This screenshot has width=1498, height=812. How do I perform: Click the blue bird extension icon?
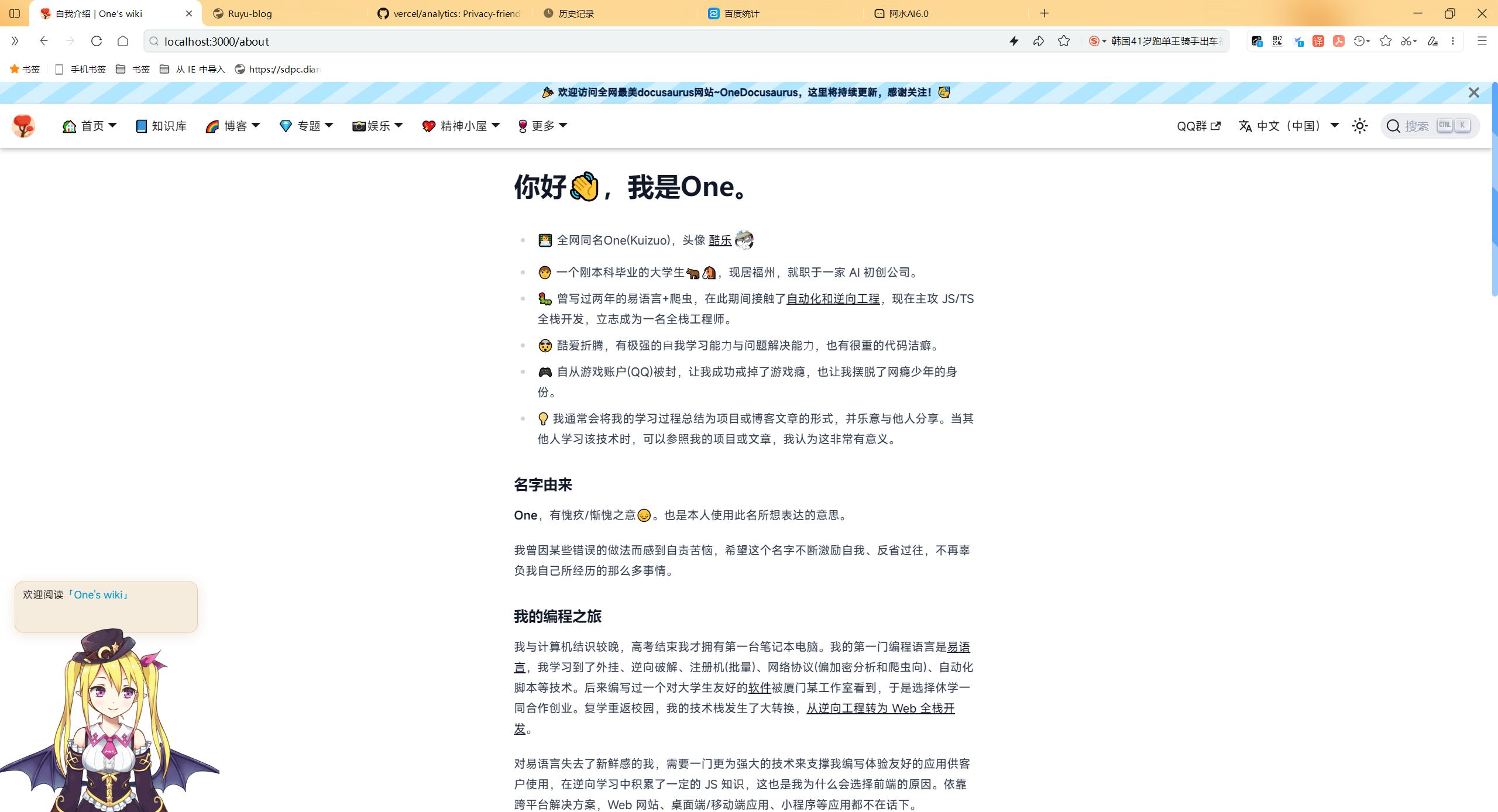point(1298,41)
